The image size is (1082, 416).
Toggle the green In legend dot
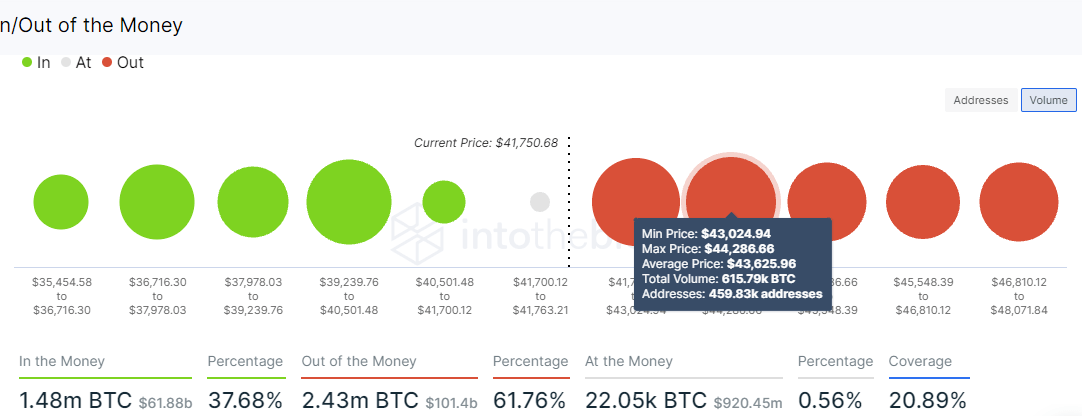coord(27,63)
